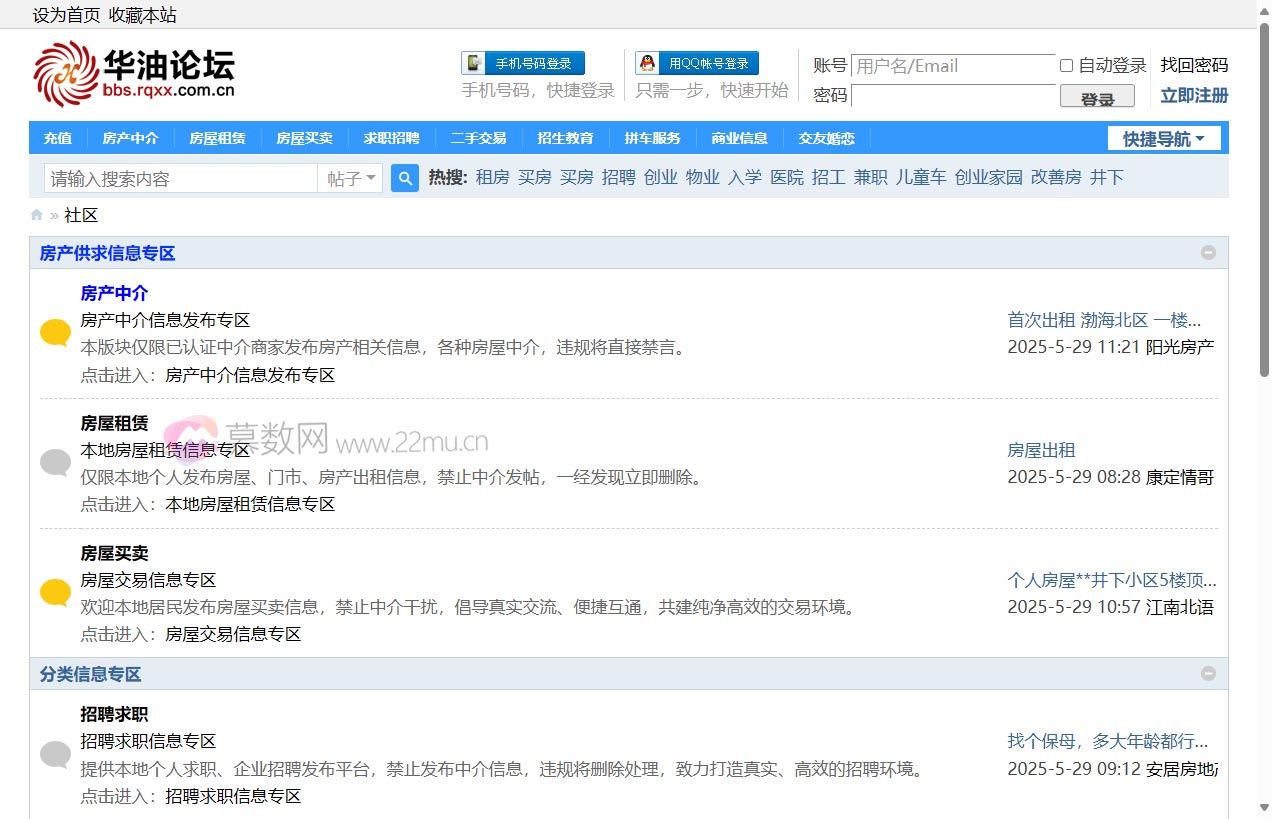Click the mobile phone number login button
1272x819 pixels.
click(523, 64)
